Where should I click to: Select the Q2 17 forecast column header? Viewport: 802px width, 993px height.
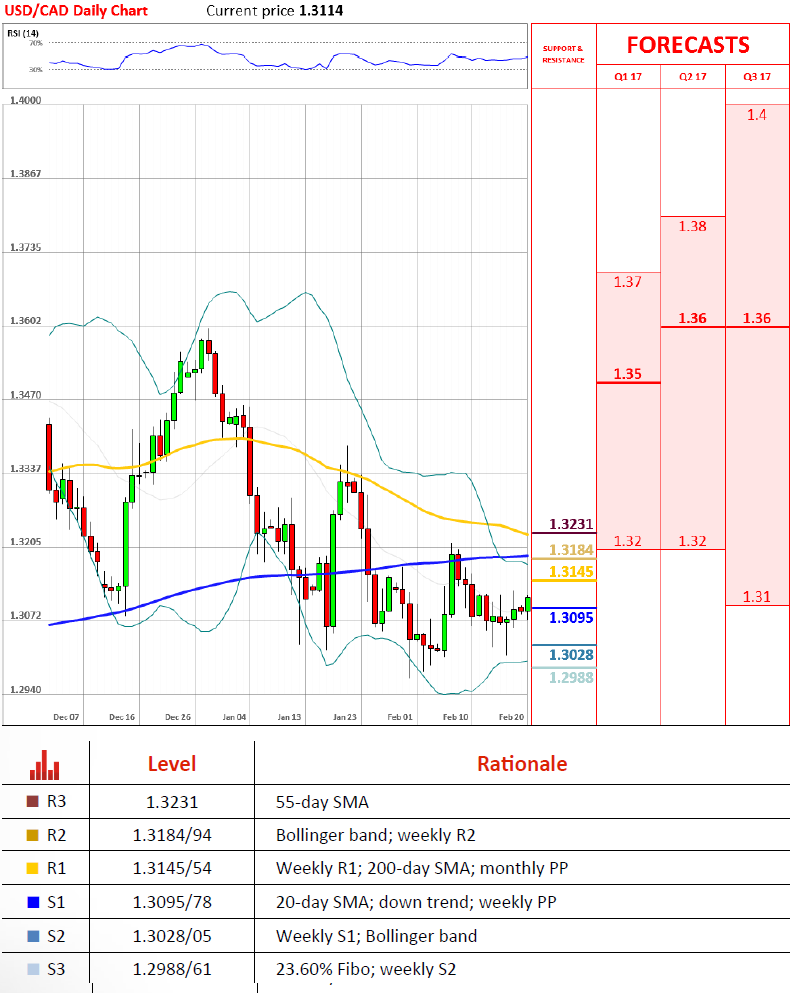(692, 77)
